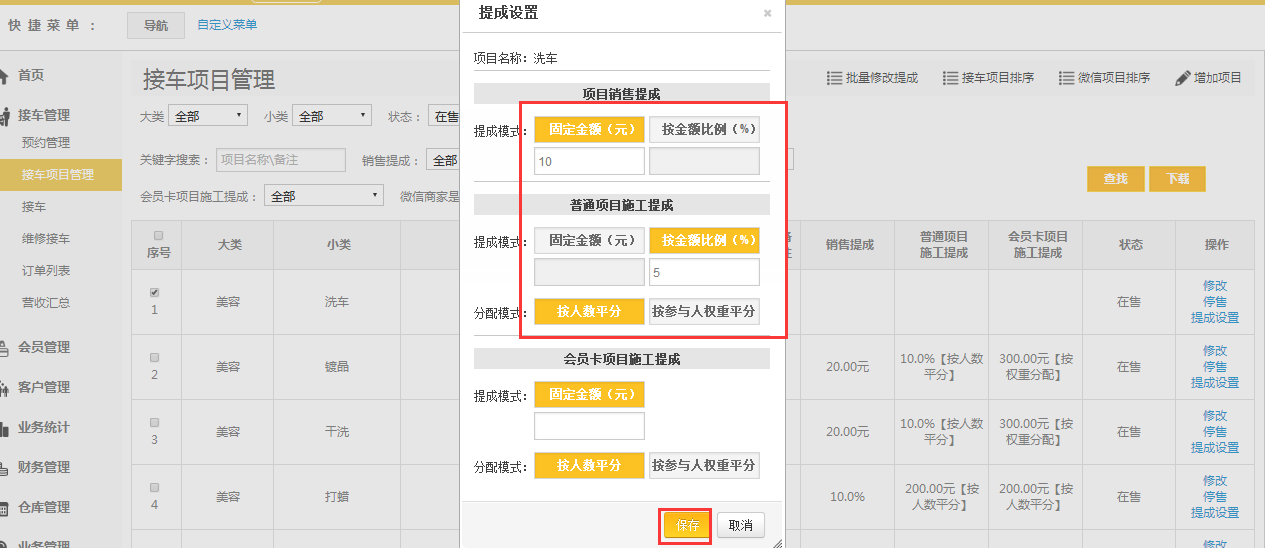Click the 财务管理 sidebar icon
The height and width of the screenshot is (548, 1265).
(5, 468)
